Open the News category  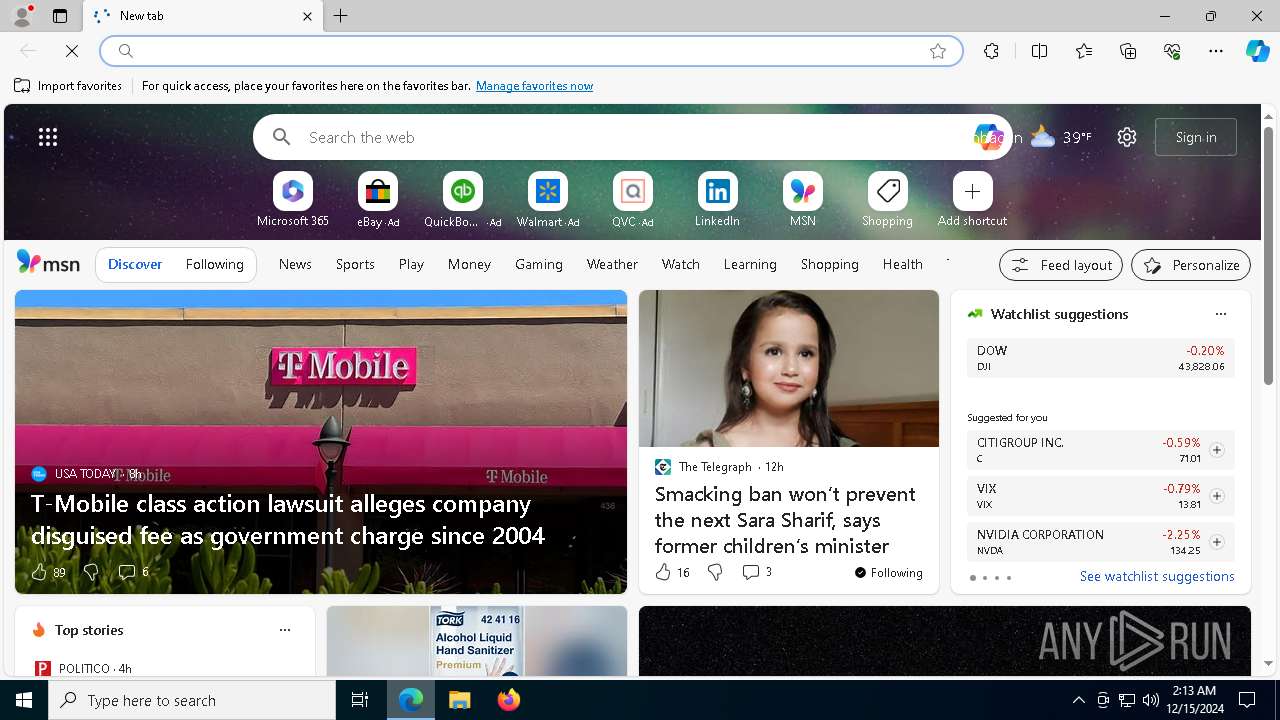pos(295,264)
